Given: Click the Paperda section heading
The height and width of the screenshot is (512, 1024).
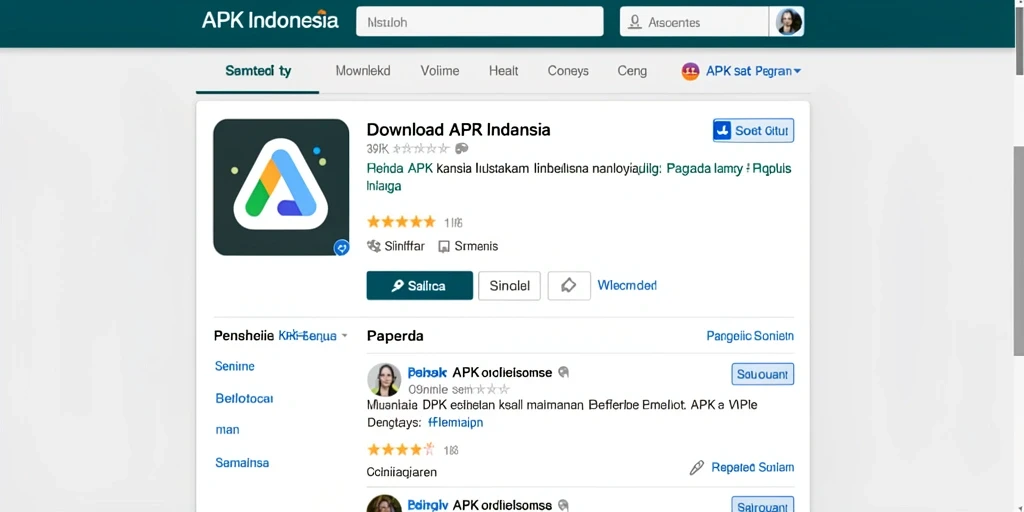Looking at the screenshot, I should click(x=395, y=336).
